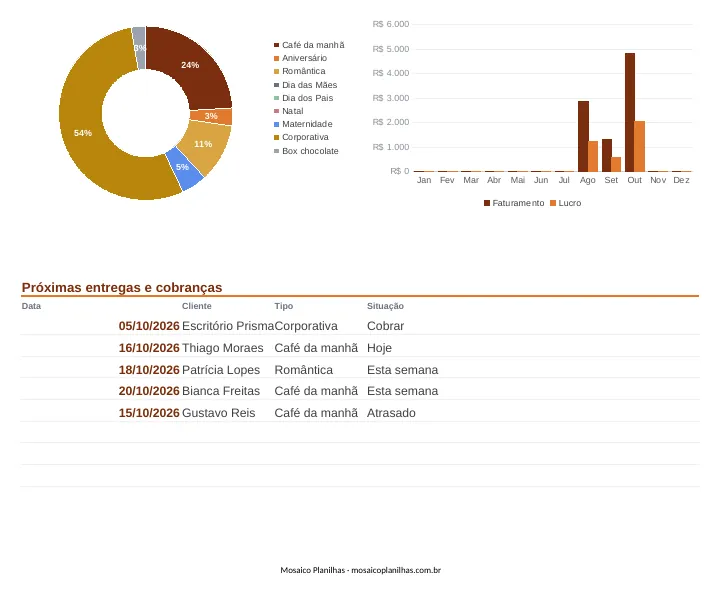Click the Jan axis label
Screen dimensions: 719x595
(424, 180)
